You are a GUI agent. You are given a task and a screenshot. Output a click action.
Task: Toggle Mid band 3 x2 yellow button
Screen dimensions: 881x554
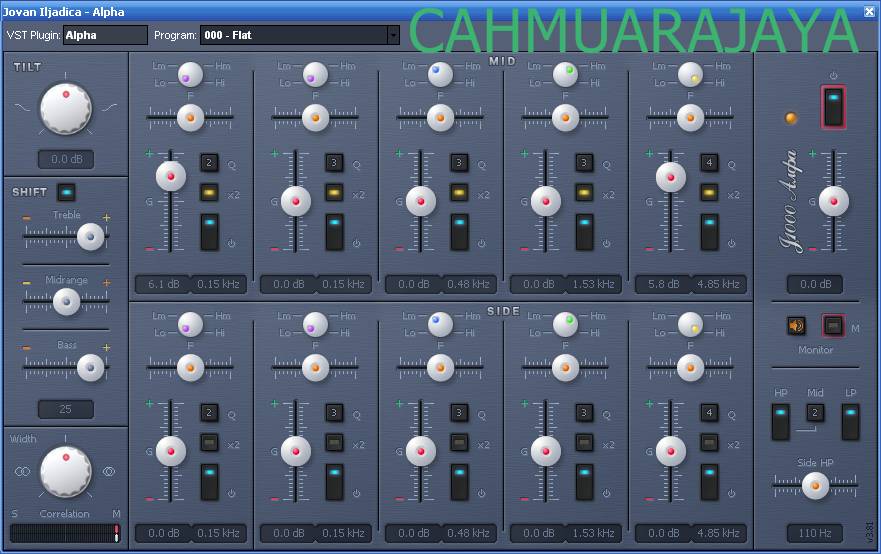point(459,193)
